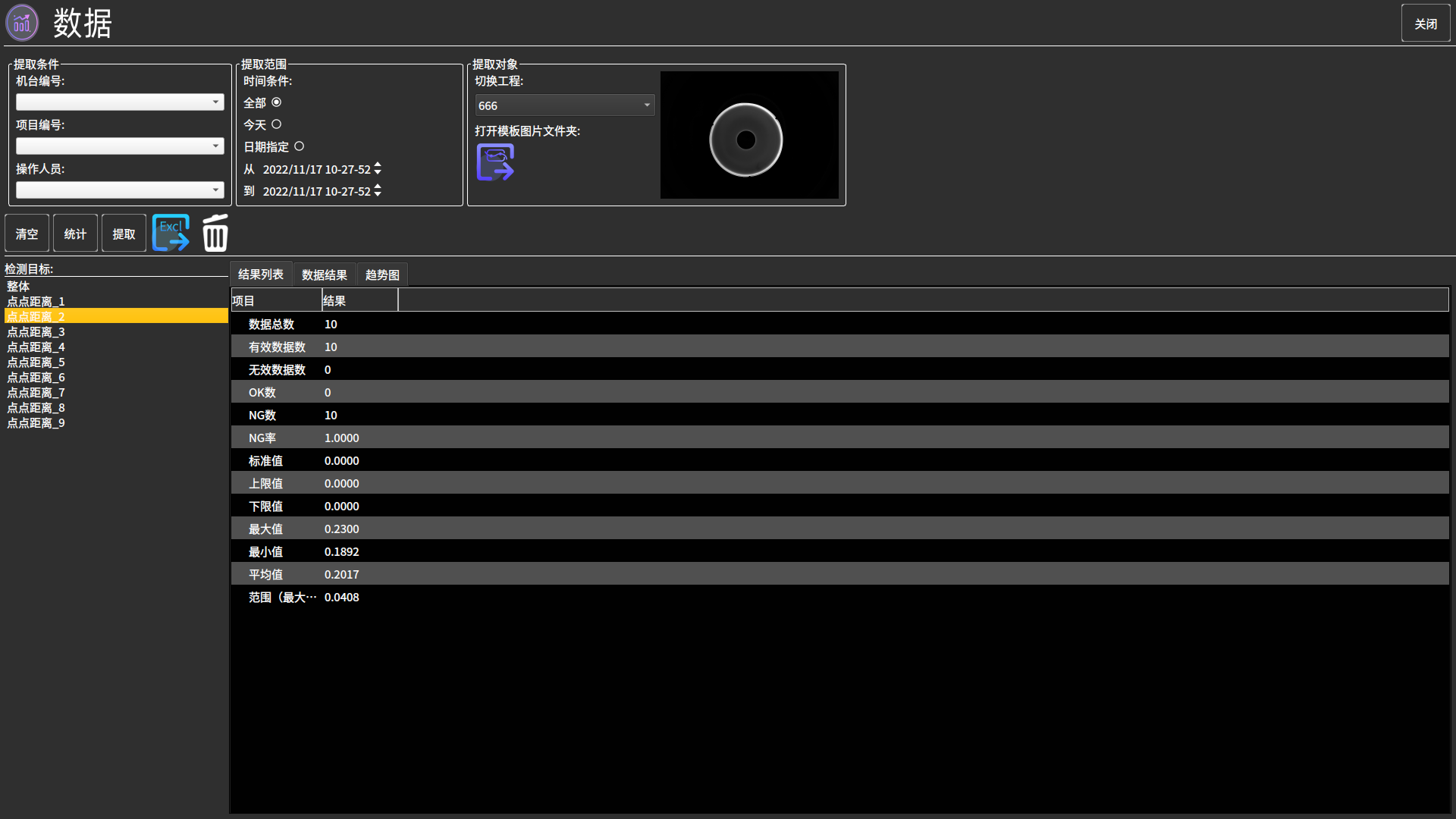This screenshot has width=1456, height=819.
Task: Click the 提取 button
Action: point(124,234)
